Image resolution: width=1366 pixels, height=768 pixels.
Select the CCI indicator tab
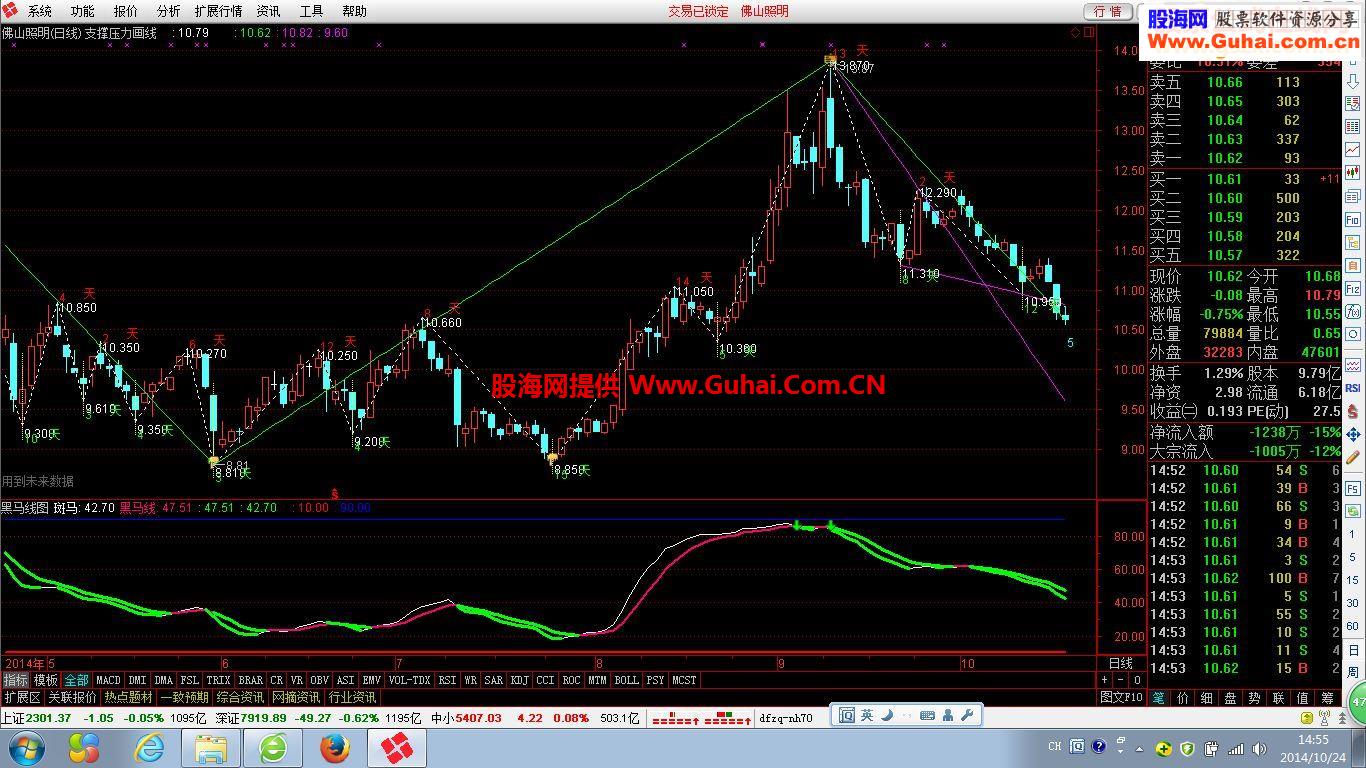click(x=545, y=680)
